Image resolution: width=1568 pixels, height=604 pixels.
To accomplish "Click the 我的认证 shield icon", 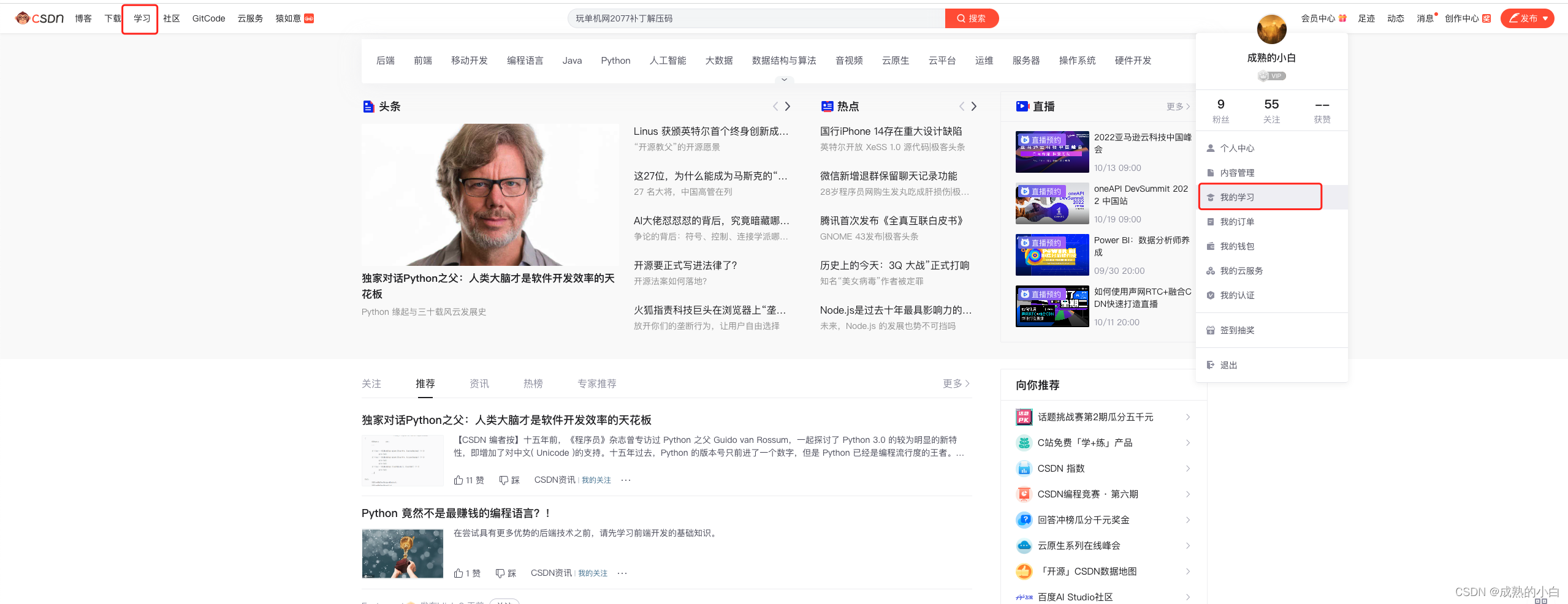I will [1210, 295].
